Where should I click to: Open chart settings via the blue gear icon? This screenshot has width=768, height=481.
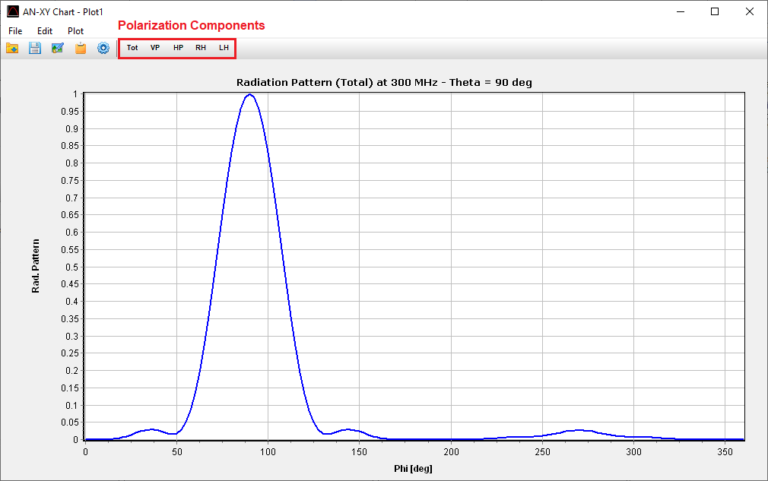[x=103, y=48]
